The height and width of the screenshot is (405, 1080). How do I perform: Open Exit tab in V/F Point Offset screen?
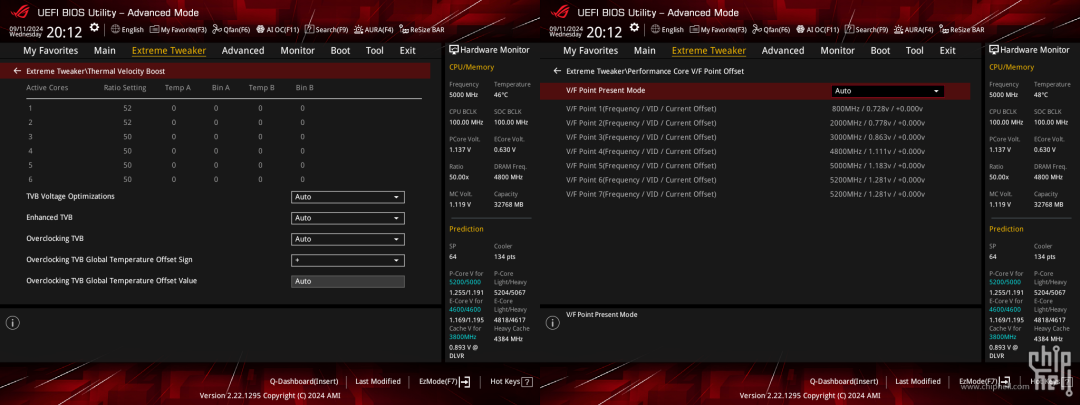point(948,50)
